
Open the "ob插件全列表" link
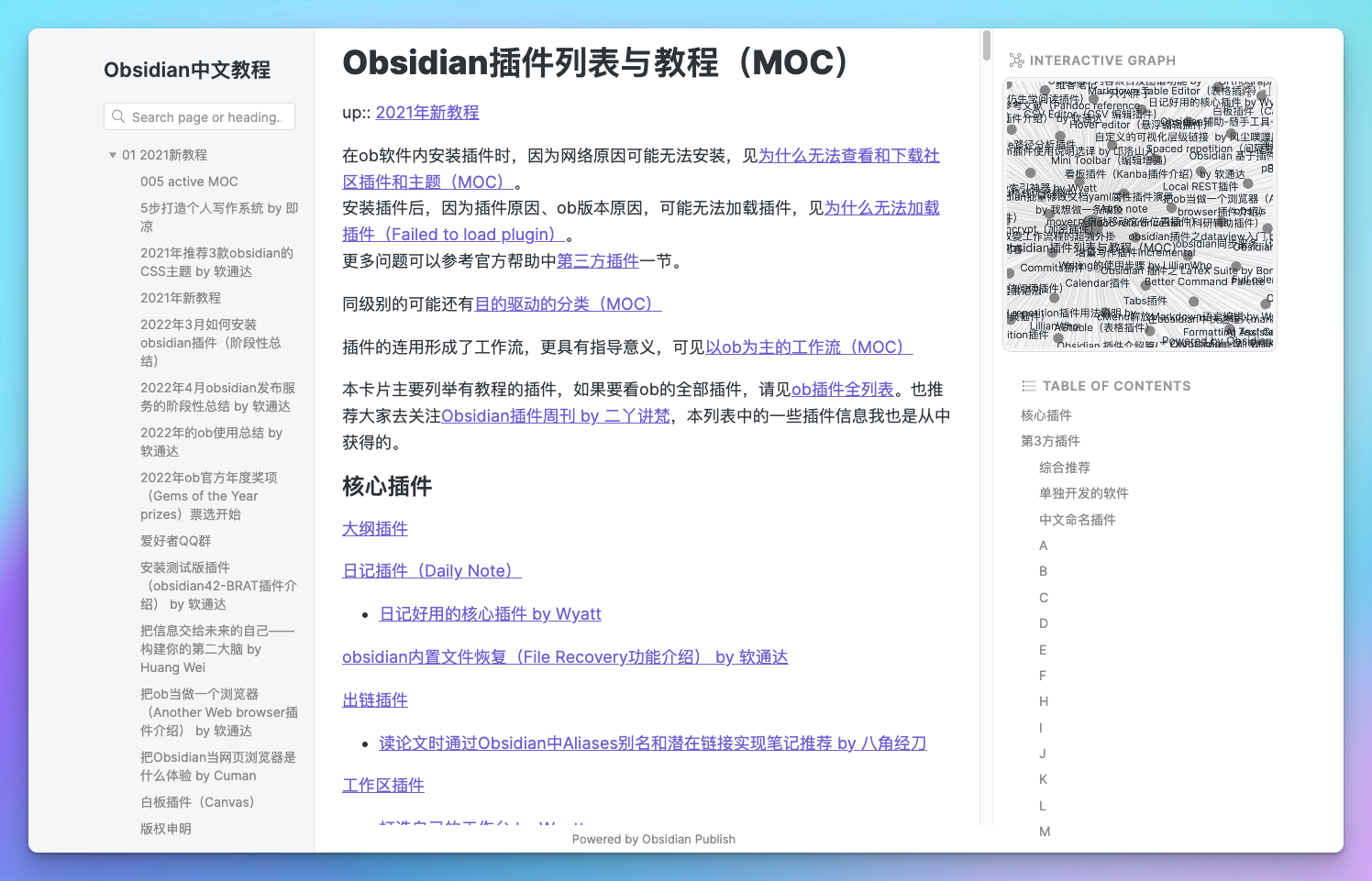(842, 389)
